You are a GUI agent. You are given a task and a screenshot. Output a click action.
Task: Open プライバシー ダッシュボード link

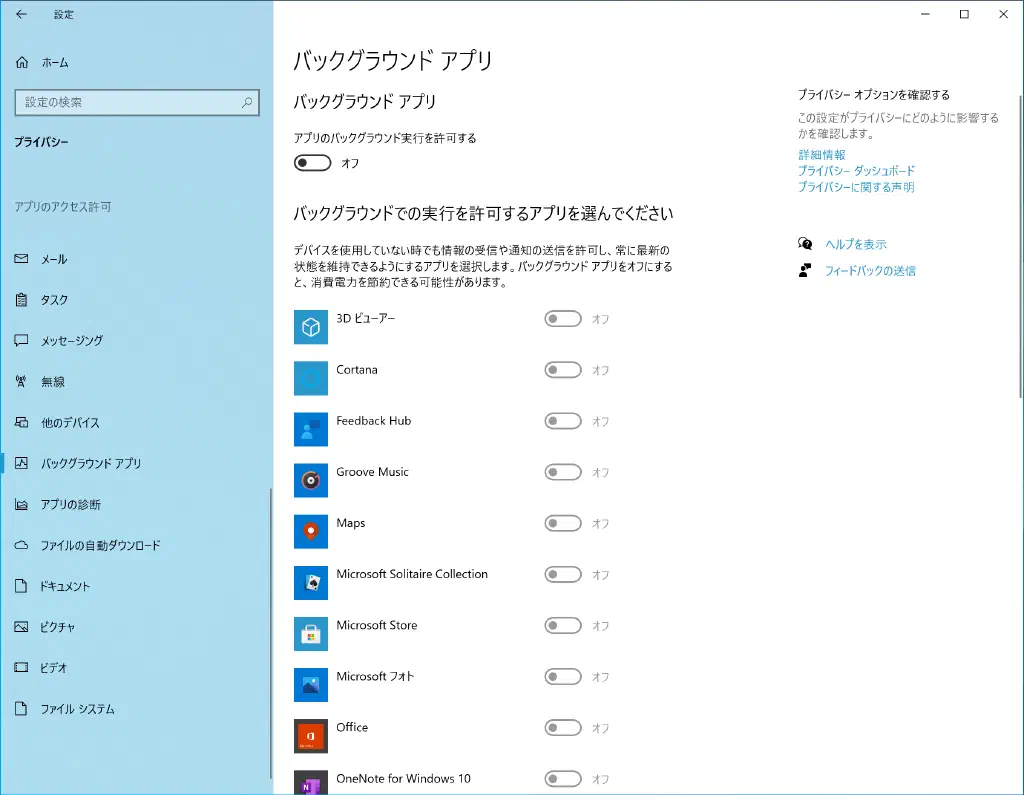tap(856, 171)
